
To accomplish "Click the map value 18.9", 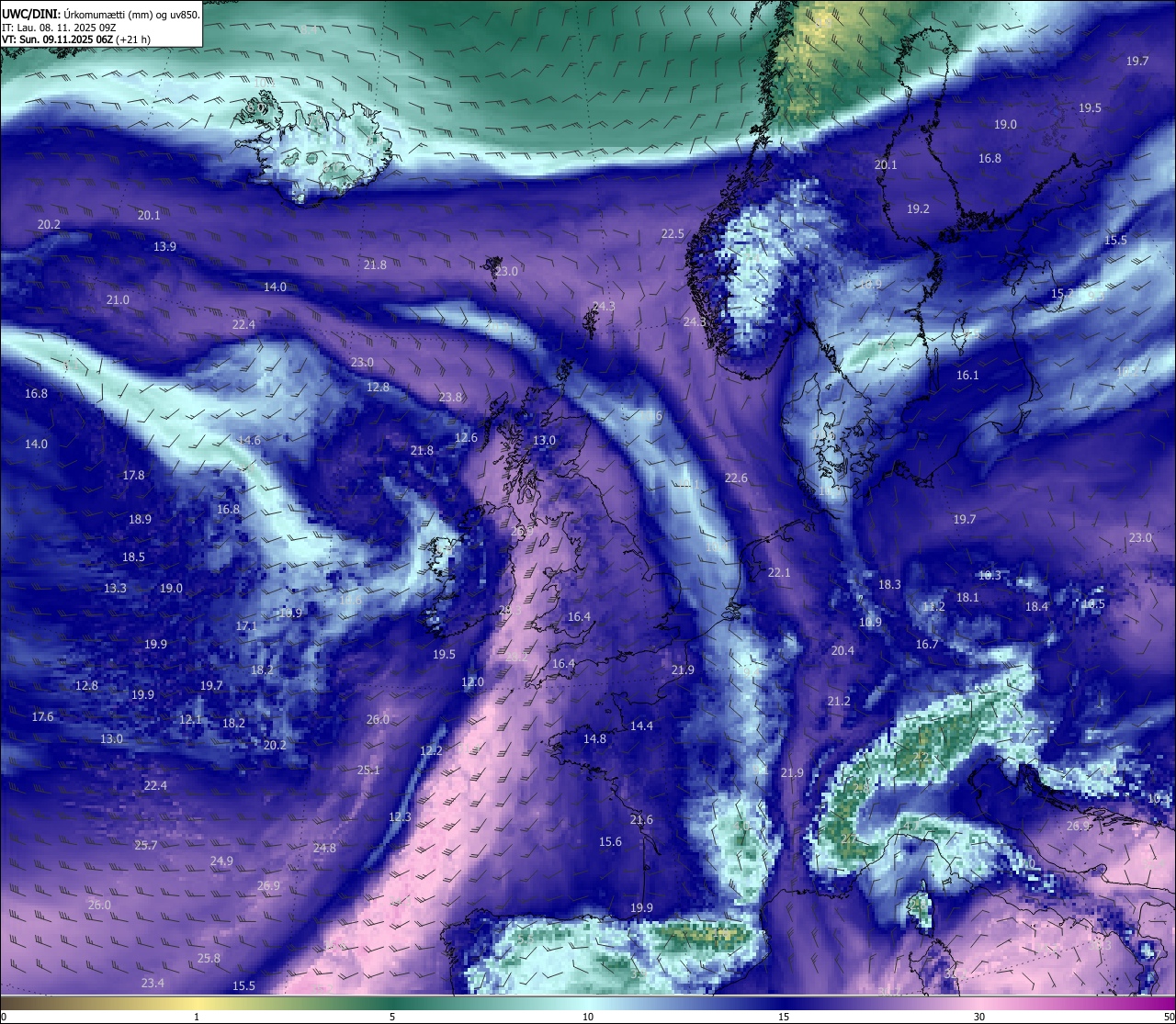I will (x=140, y=519).
